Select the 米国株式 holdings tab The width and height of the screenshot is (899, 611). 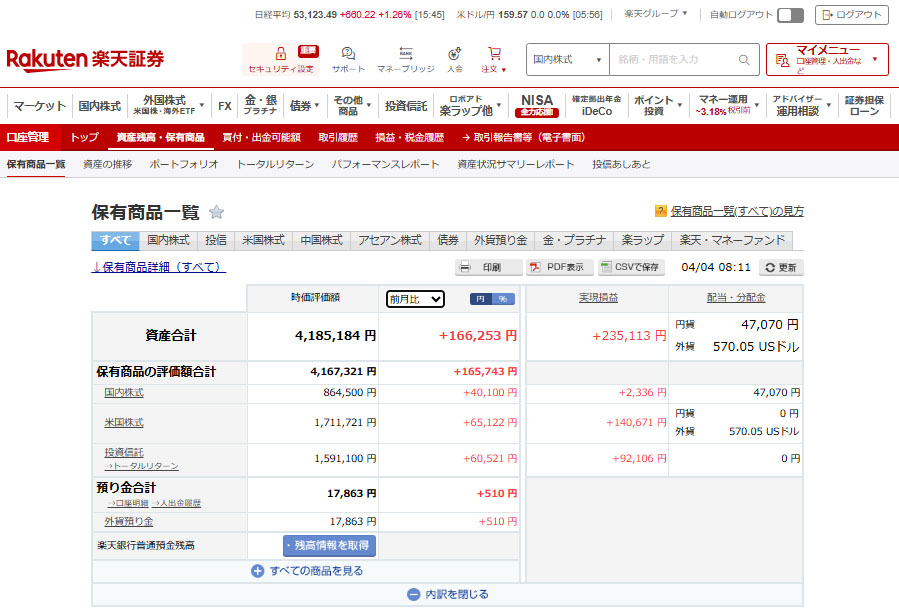pyautogui.click(x=263, y=240)
